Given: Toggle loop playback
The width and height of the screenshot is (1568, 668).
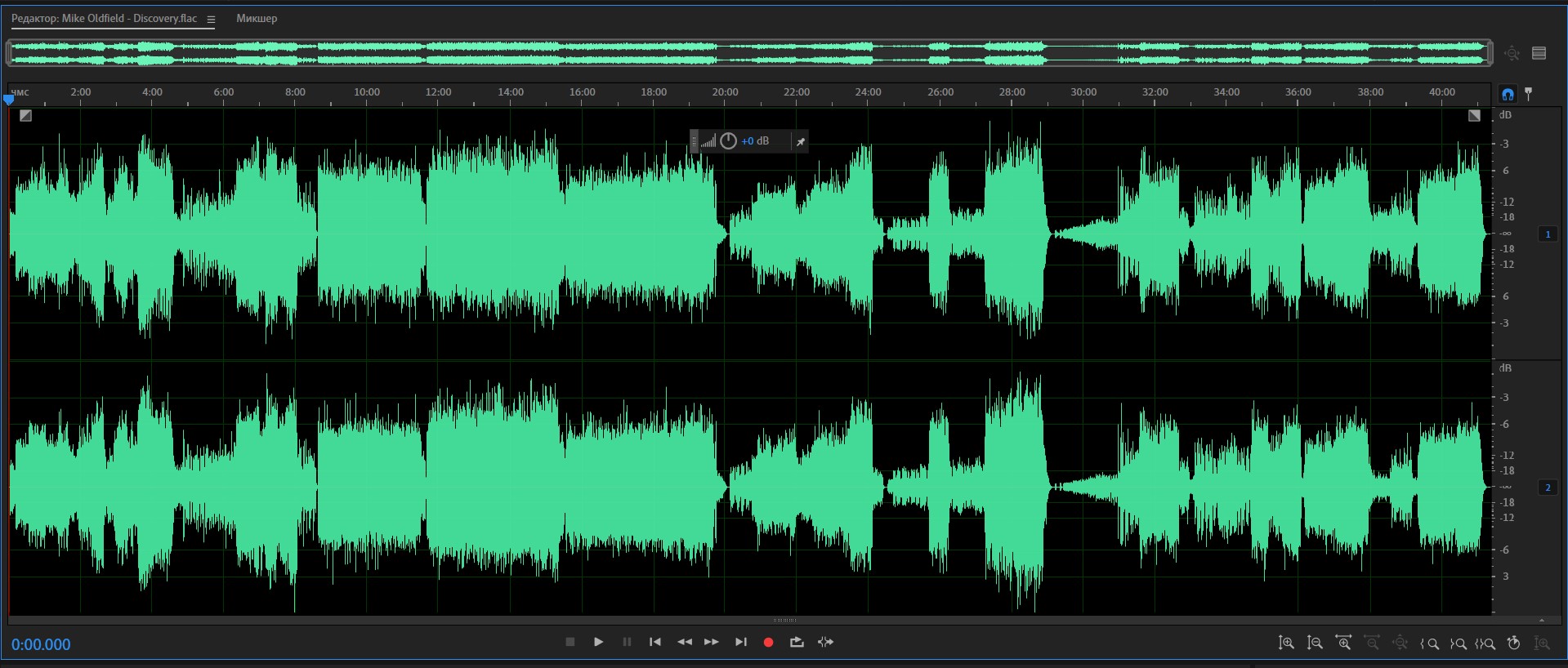Looking at the screenshot, I should tap(797, 643).
